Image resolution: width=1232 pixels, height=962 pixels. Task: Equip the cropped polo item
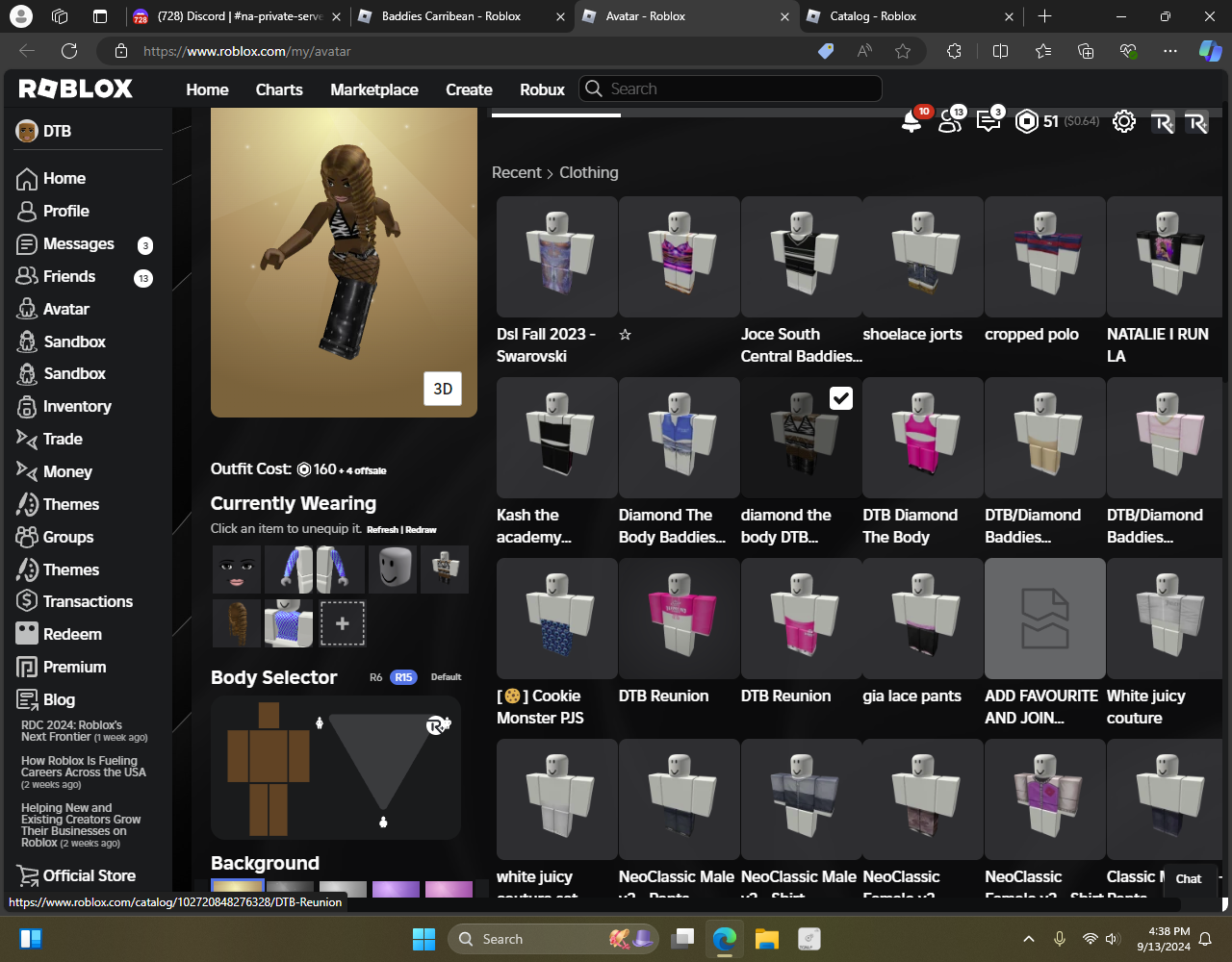coord(1045,258)
